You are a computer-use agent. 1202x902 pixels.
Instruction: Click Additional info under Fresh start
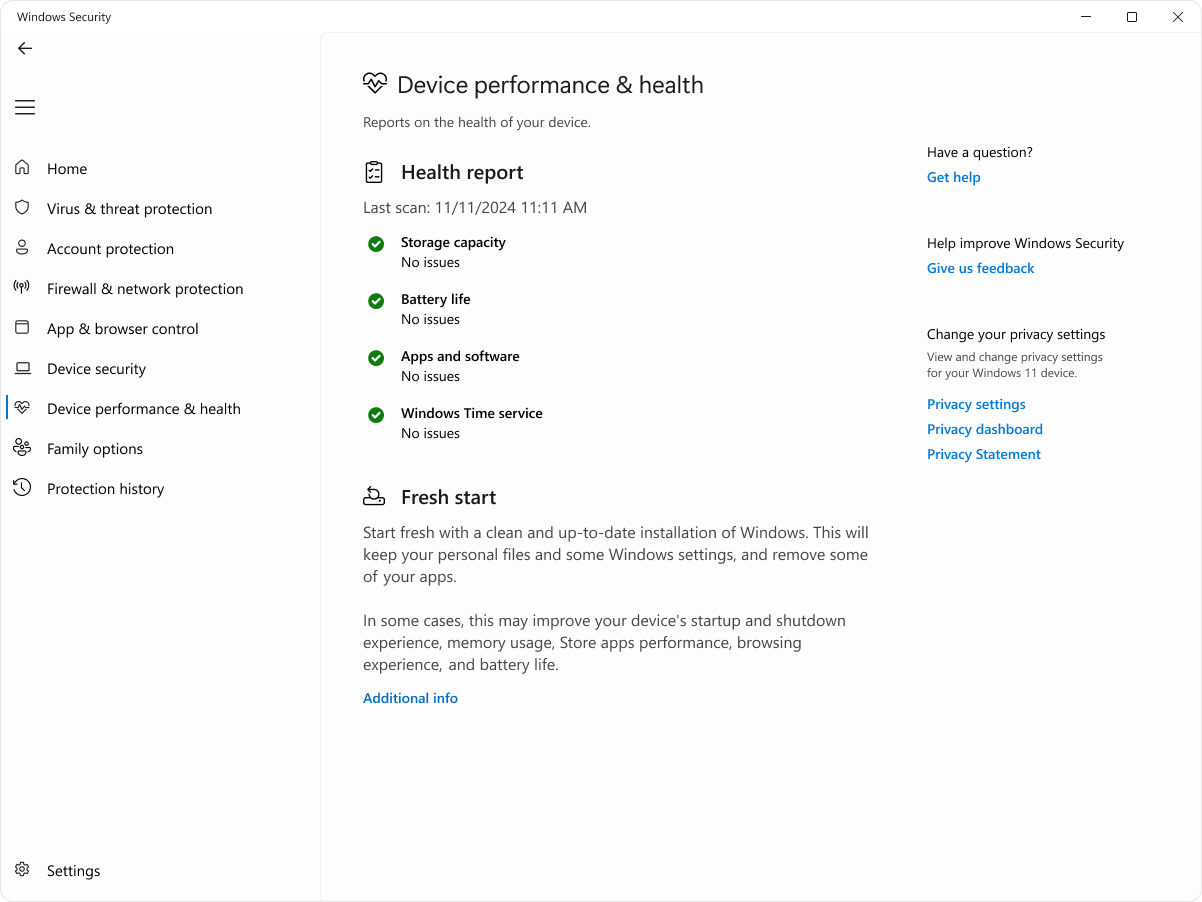pos(410,698)
